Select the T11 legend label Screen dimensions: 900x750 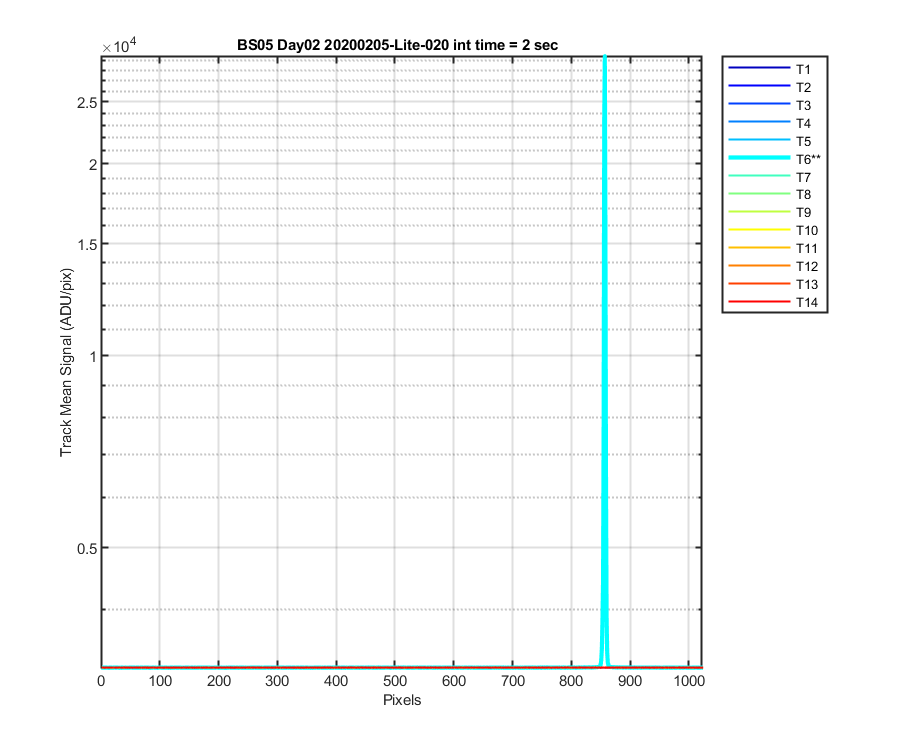coord(806,248)
